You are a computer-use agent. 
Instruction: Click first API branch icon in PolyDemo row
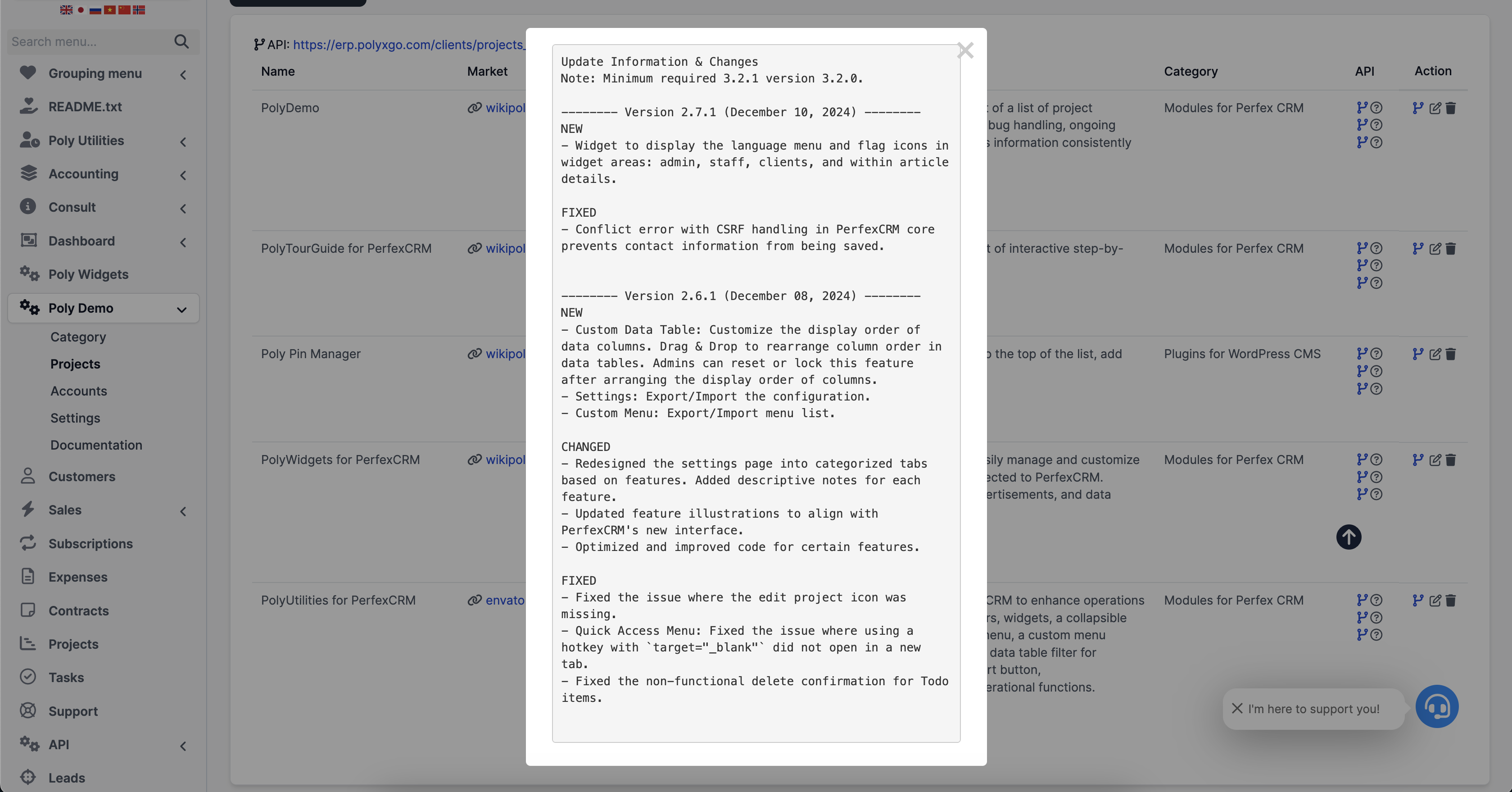[x=1363, y=107]
